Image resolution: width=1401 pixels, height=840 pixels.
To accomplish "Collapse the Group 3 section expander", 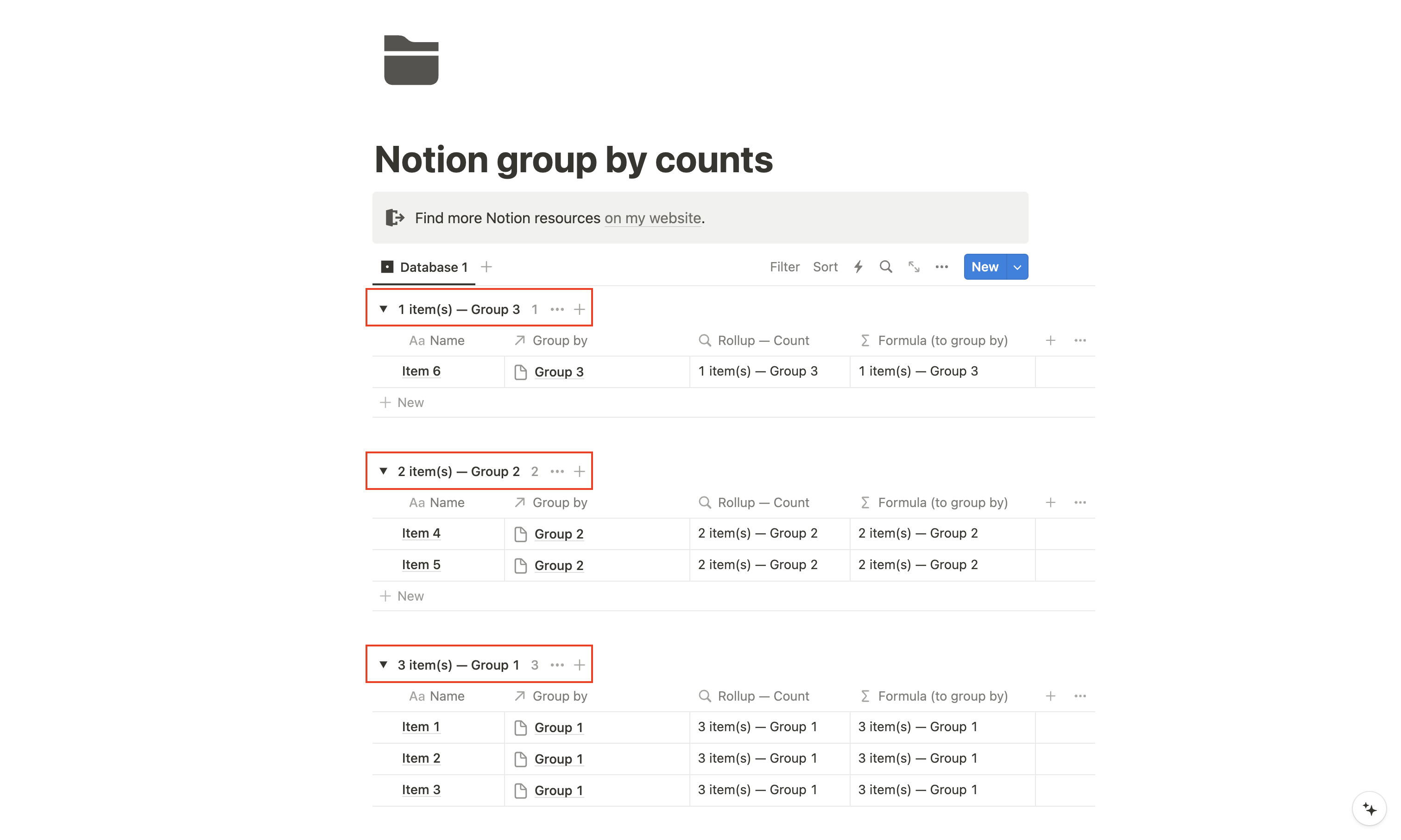I will [384, 309].
